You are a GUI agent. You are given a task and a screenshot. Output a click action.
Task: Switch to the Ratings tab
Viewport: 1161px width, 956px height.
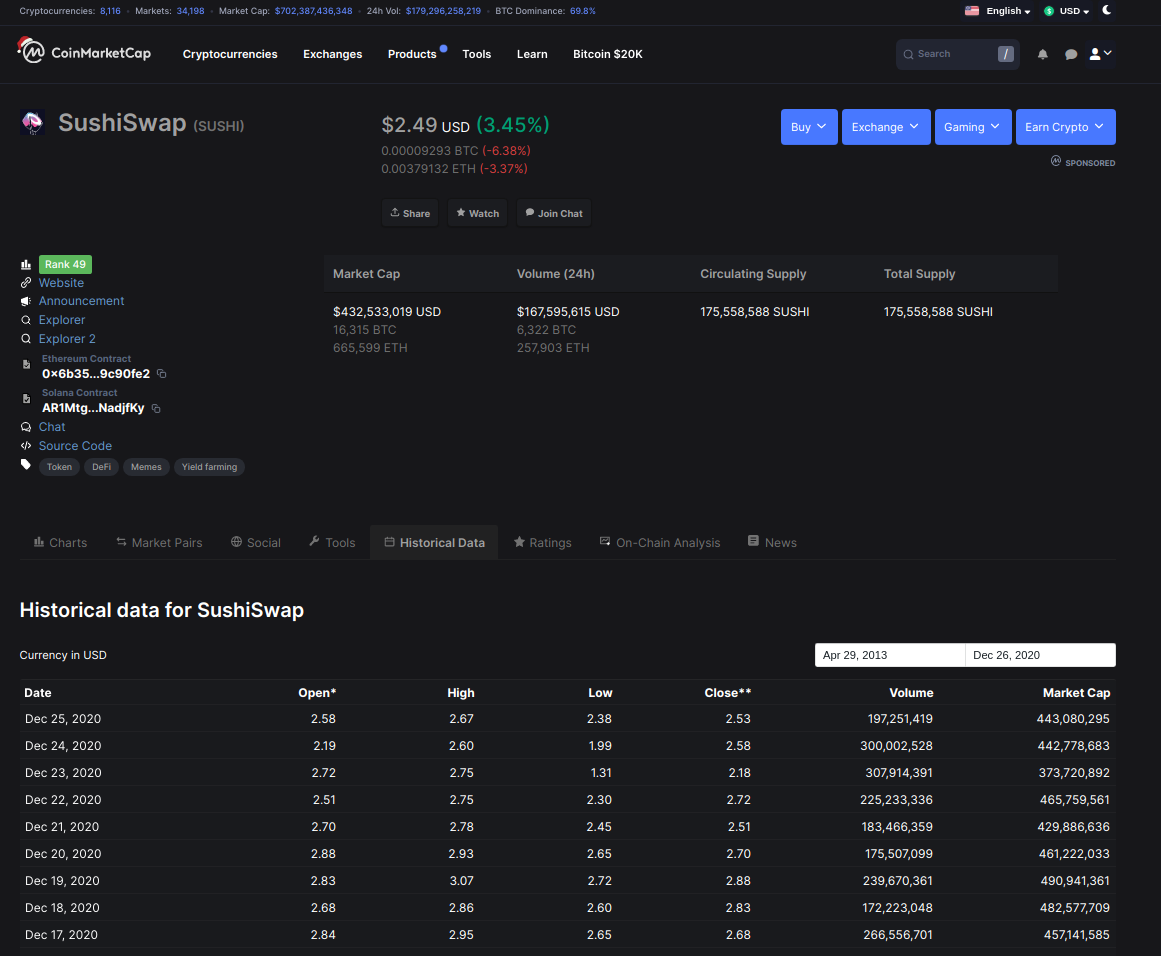coord(543,543)
